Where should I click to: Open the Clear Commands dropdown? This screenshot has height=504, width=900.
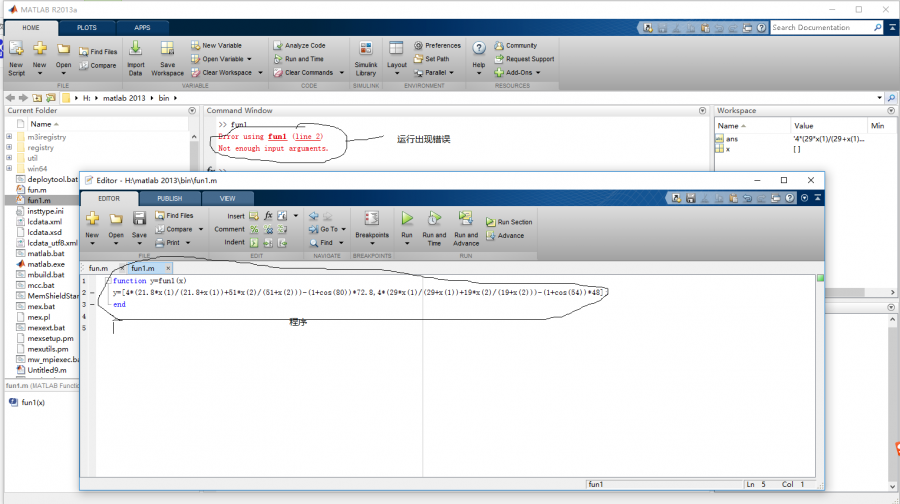coord(342,73)
